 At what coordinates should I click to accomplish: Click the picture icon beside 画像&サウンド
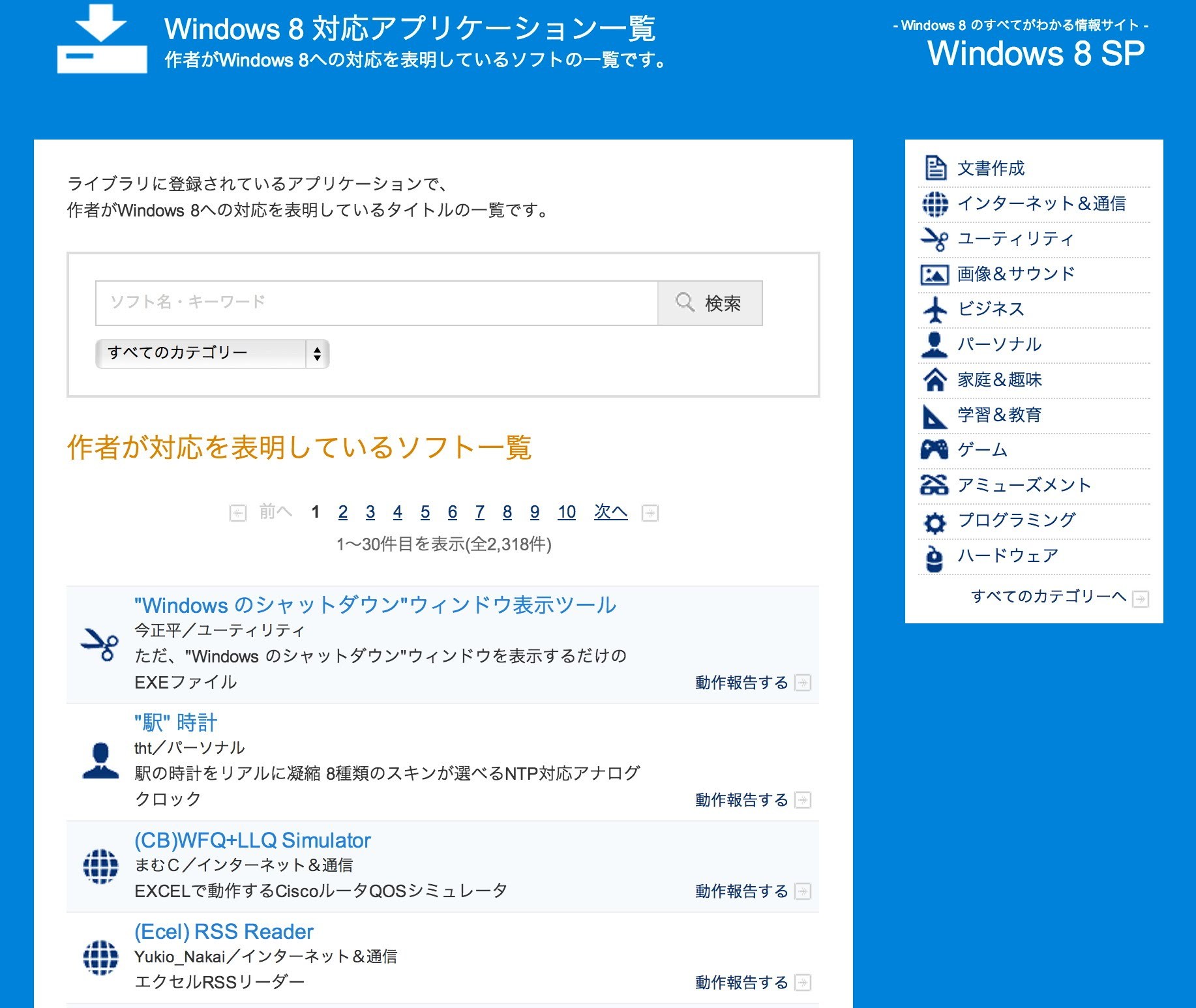pyautogui.click(x=934, y=274)
